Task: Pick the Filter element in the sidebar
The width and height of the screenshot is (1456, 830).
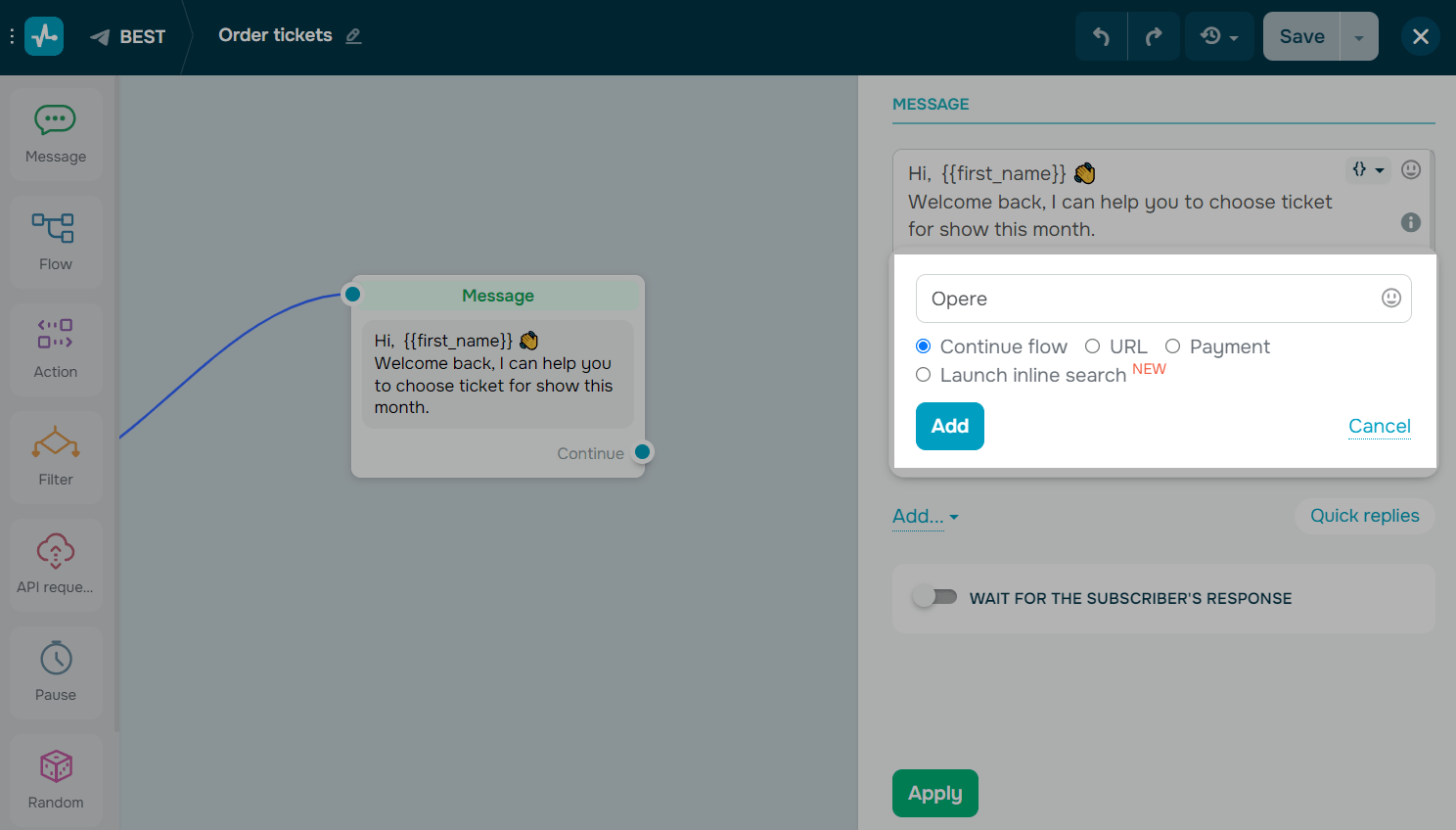Action: point(56,458)
